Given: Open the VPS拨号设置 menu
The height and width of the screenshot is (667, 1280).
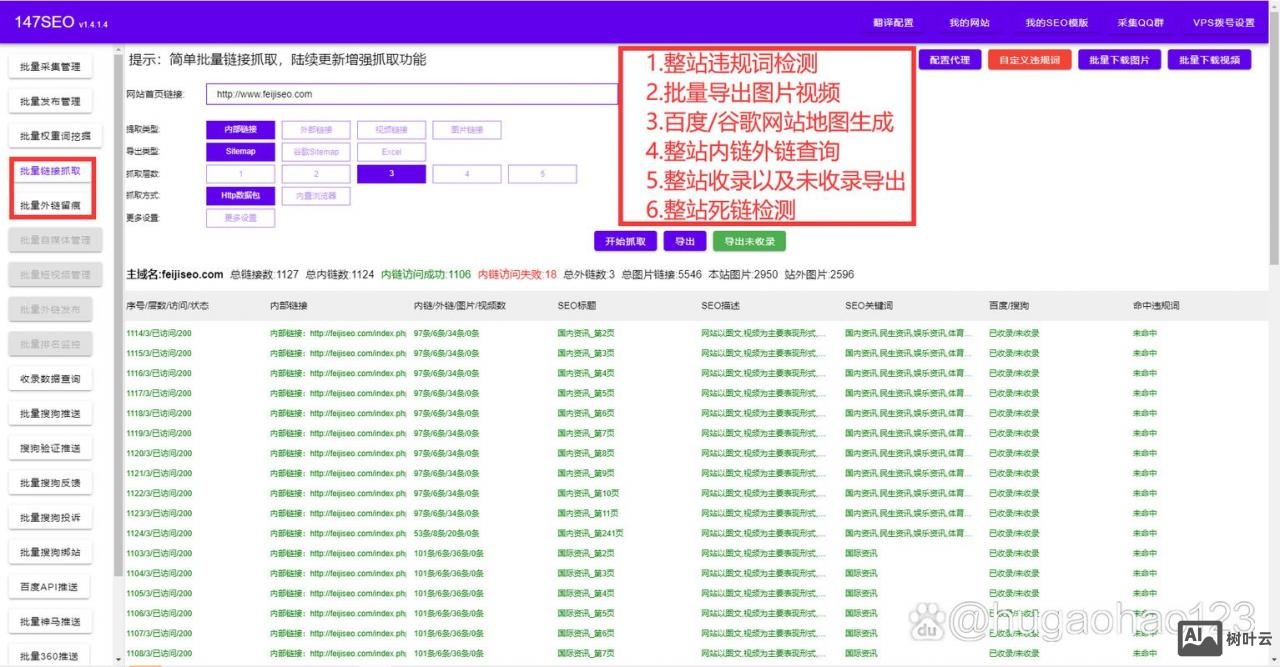Looking at the screenshot, I should 1222,22.
